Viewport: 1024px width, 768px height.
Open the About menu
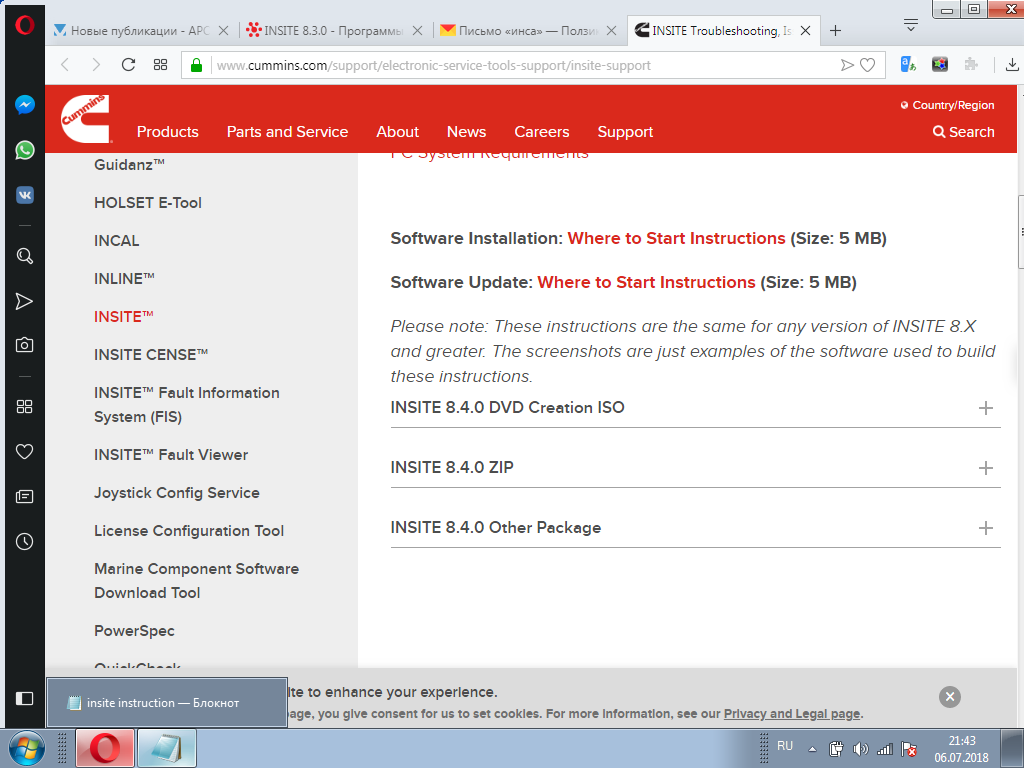pos(398,132)
